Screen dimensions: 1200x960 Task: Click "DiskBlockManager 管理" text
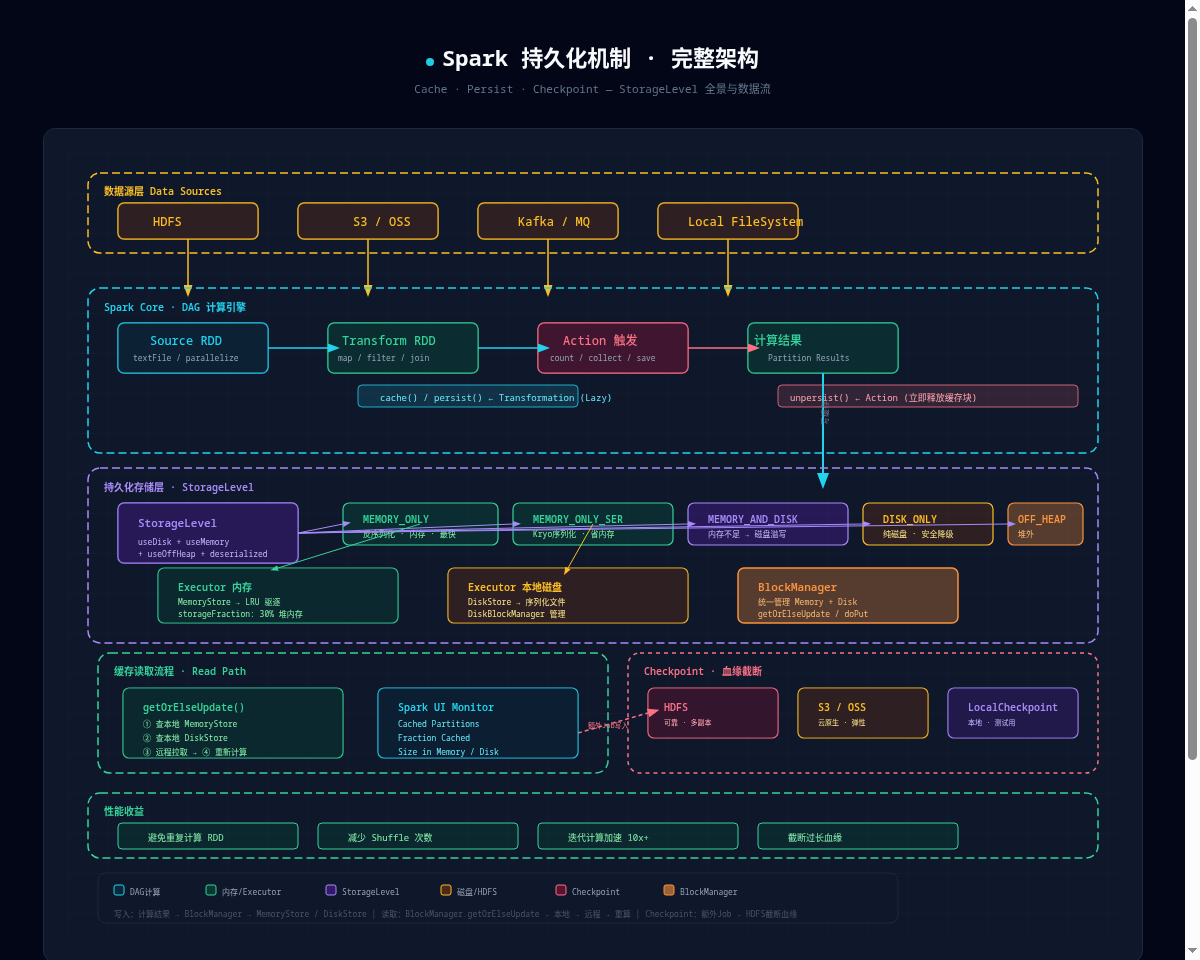(517, 614)
